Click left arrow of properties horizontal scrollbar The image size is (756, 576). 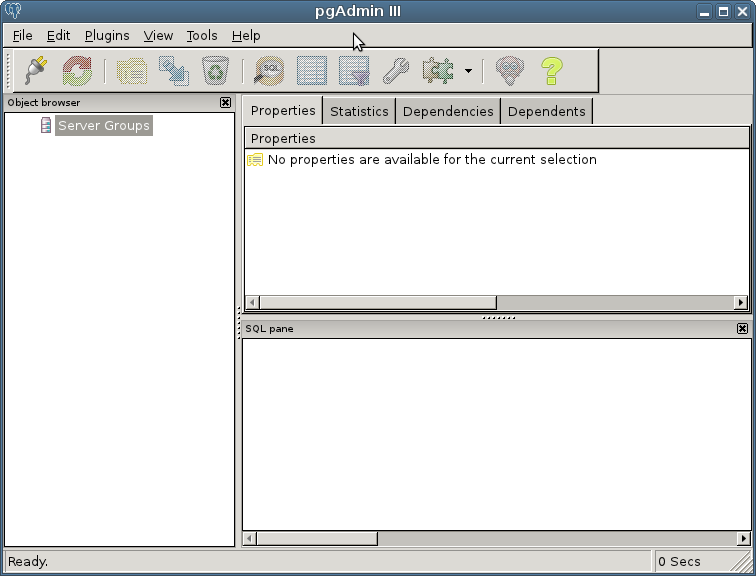[x=252, y=302]
